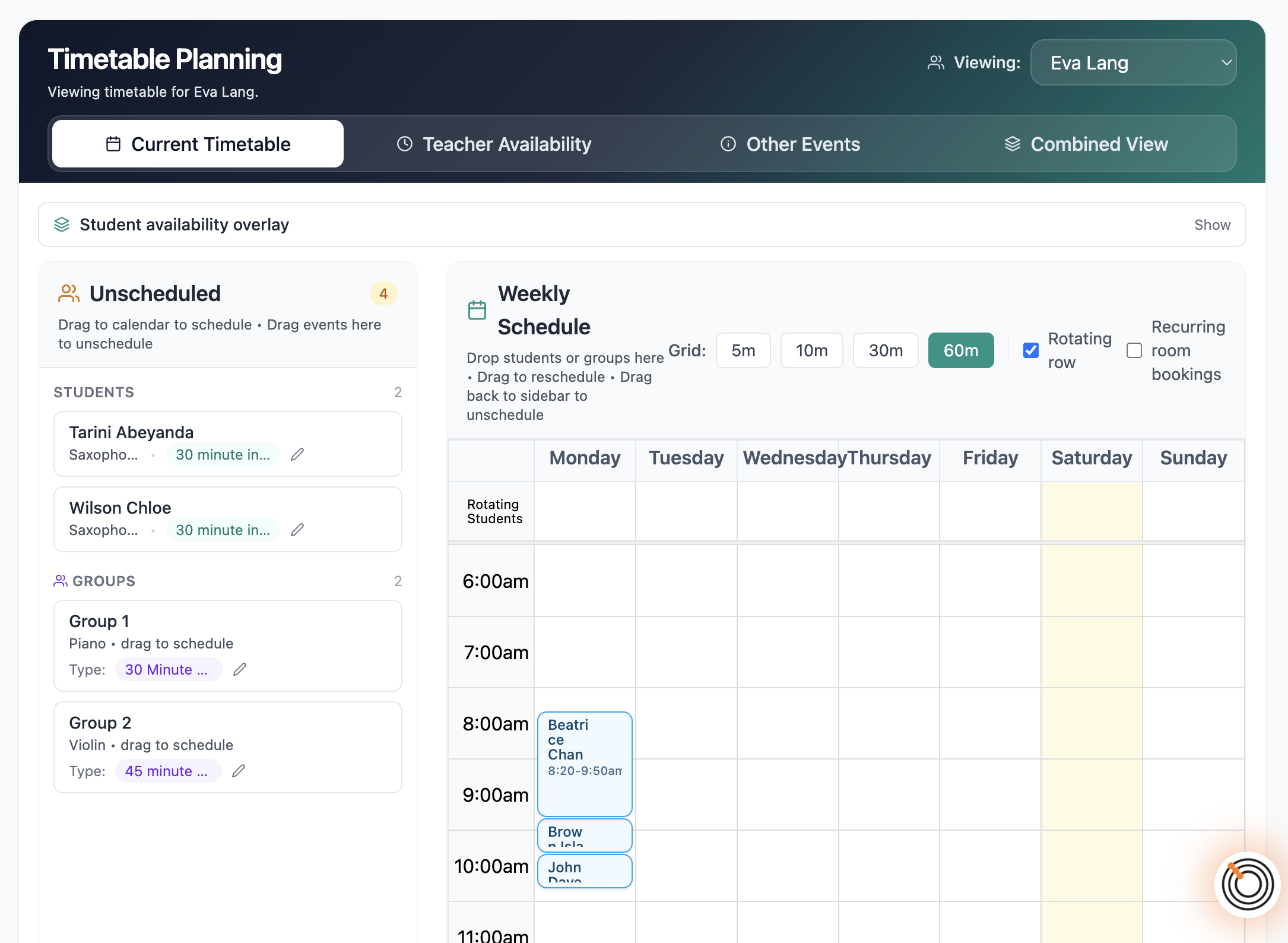The height and width of the screenshot is (943, 1288).
Task: Click the people icon next to Viewing label
Action: (936, 62)
